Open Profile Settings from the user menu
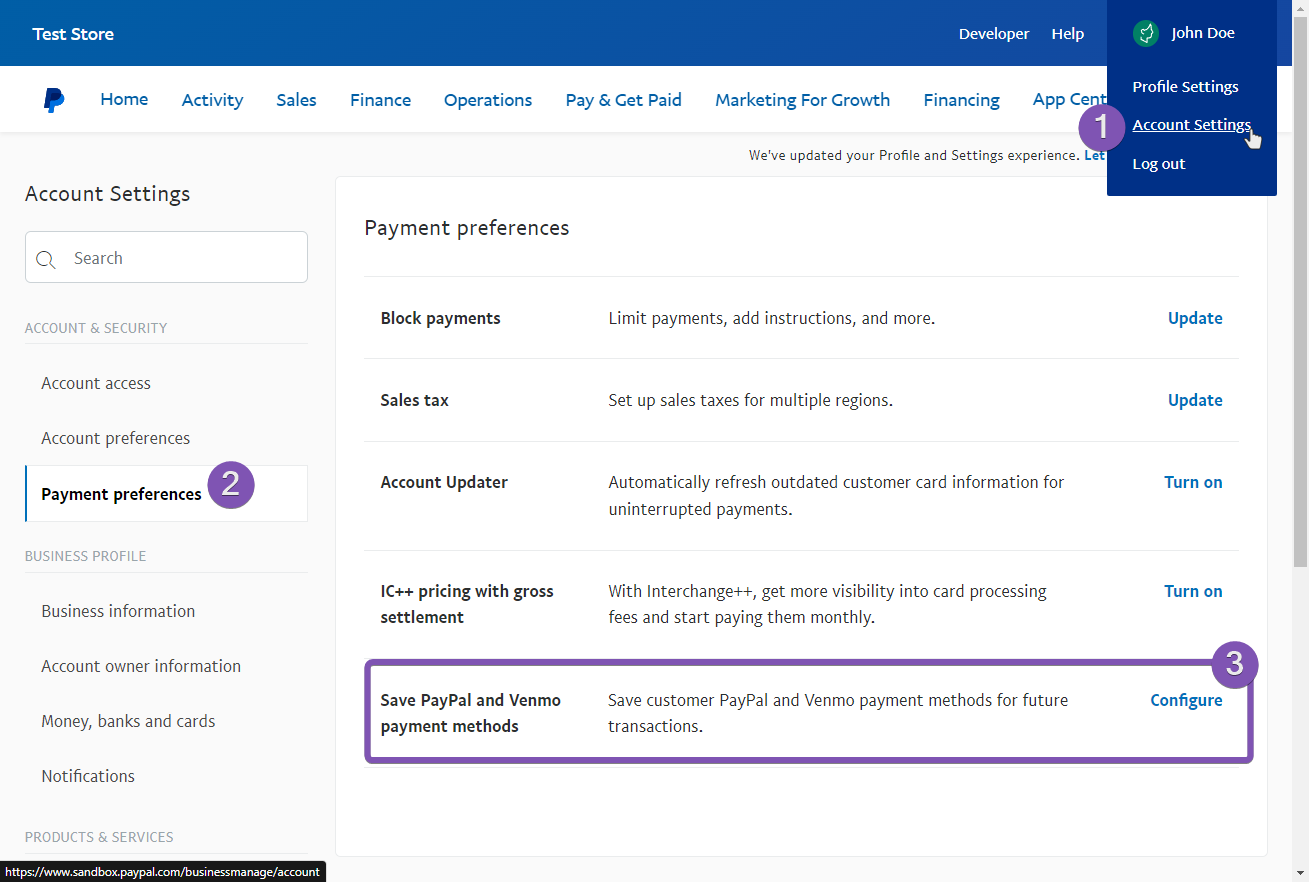The width and height of the screenshot is (1309, 882). 1185,86
